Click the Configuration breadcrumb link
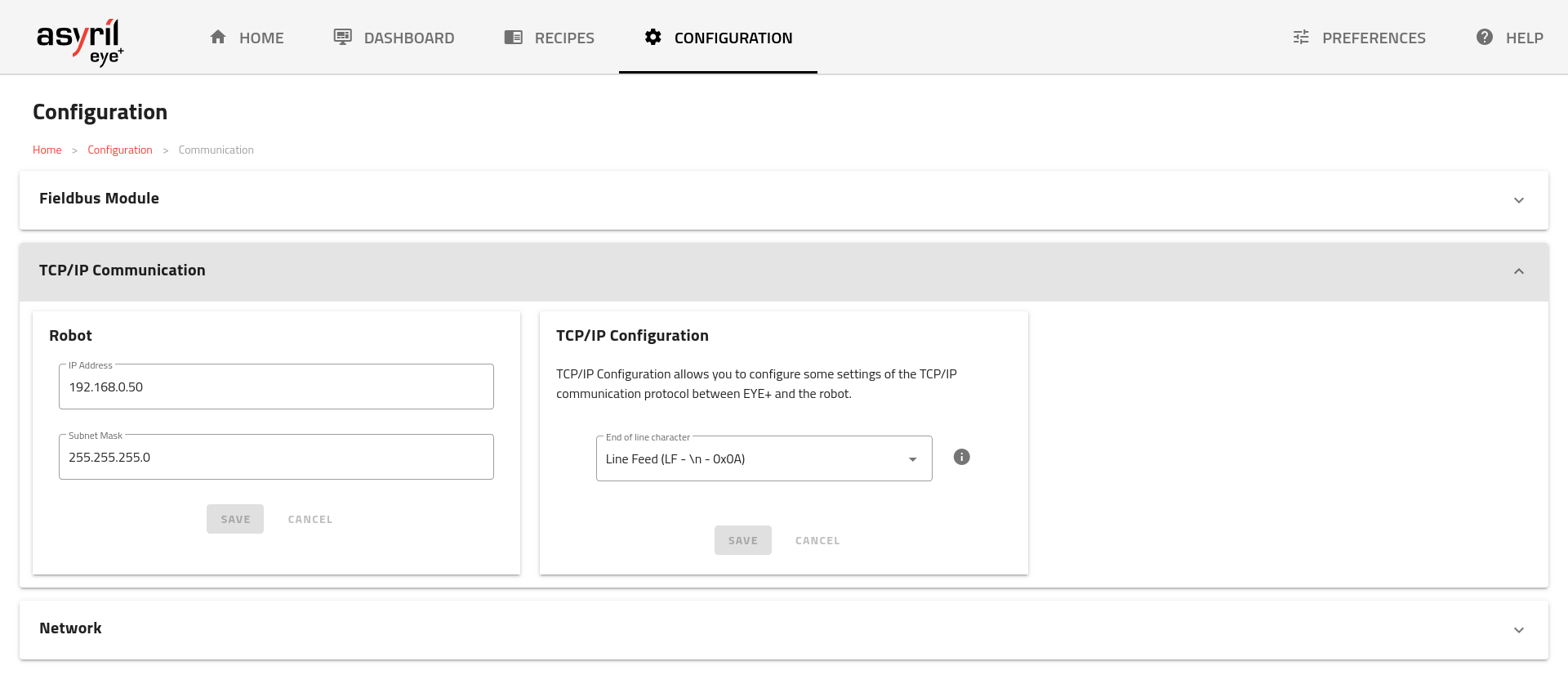Screen dimensions: 1568x684 coord(120,150)
